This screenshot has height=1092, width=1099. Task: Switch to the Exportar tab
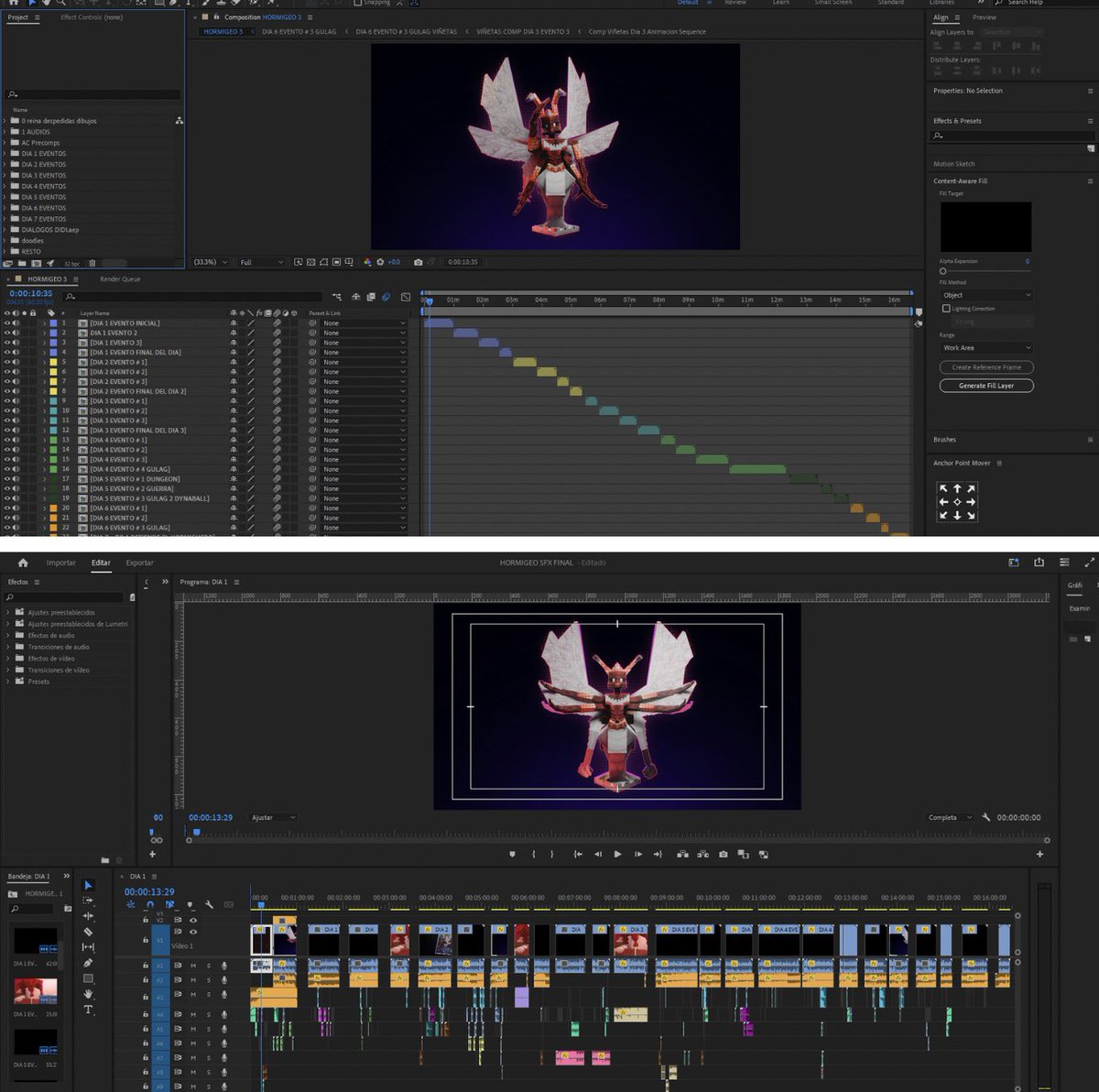coord(140,562)
